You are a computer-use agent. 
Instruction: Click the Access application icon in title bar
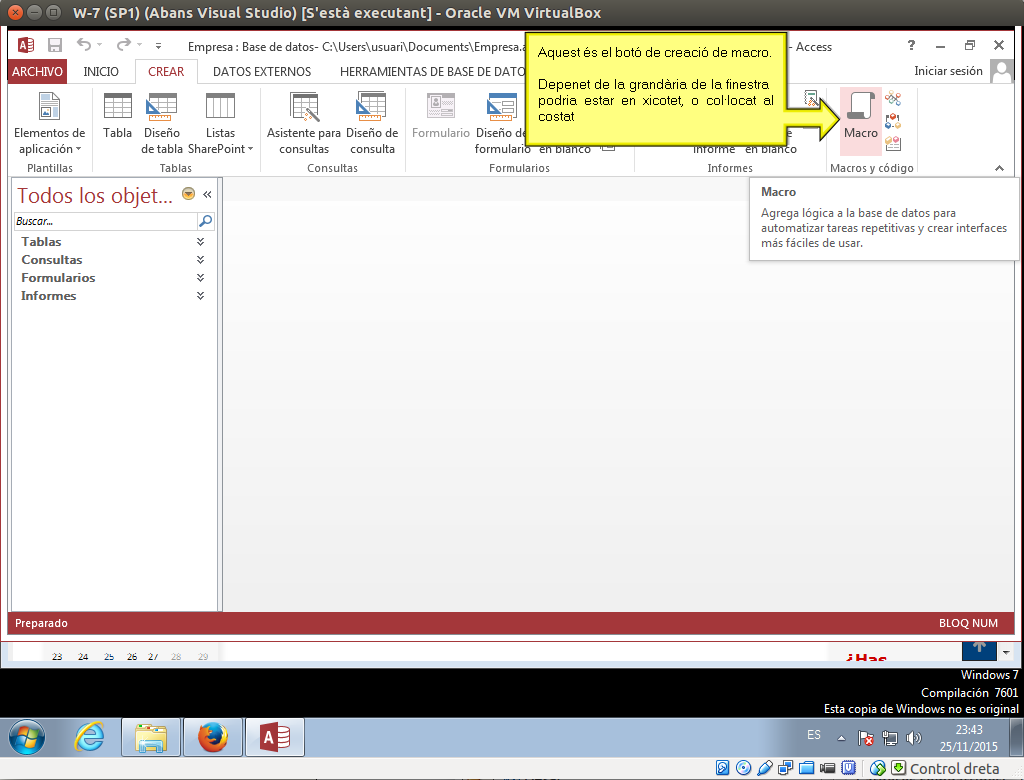pyautogui.click(x=25, y=45)
